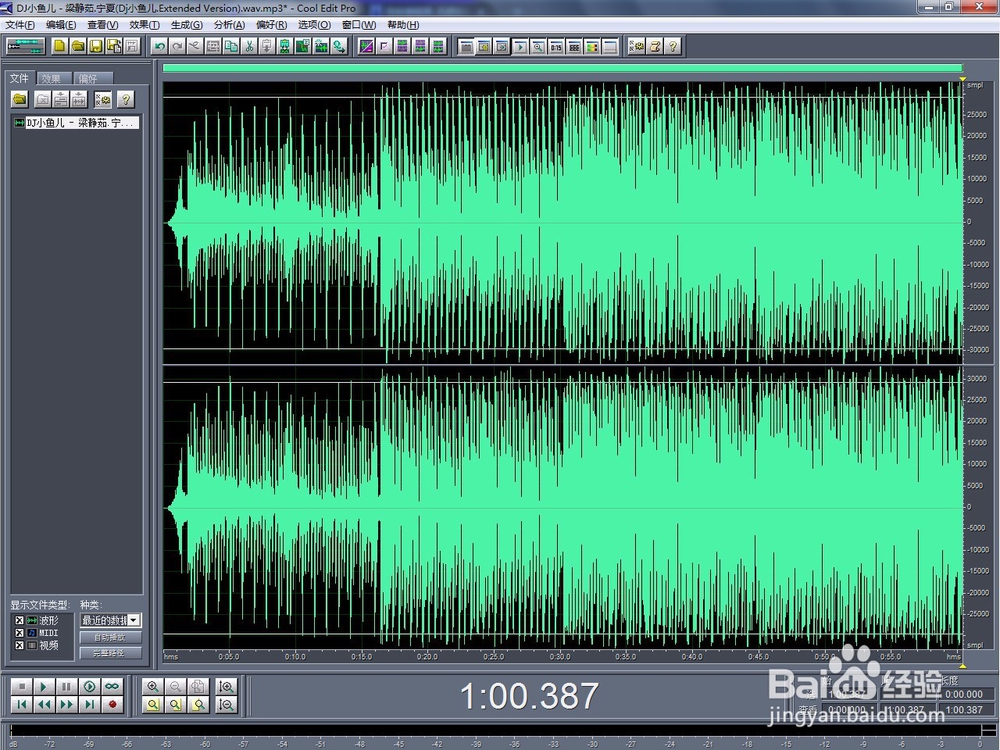The width and height of the screenshot is (1000, 750).
Task: Click zoom to selection yellow magnifier
Action: pyautogui.click(x=152, y=704)
